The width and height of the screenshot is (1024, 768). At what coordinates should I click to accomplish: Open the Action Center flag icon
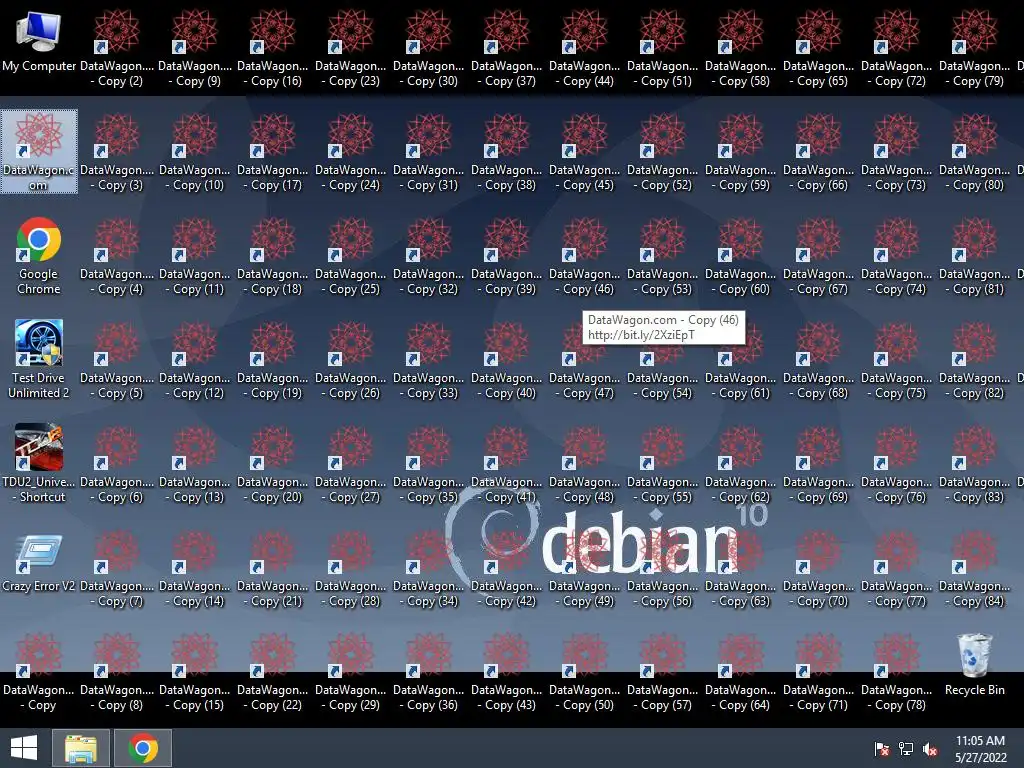click(x=882, y=748)
